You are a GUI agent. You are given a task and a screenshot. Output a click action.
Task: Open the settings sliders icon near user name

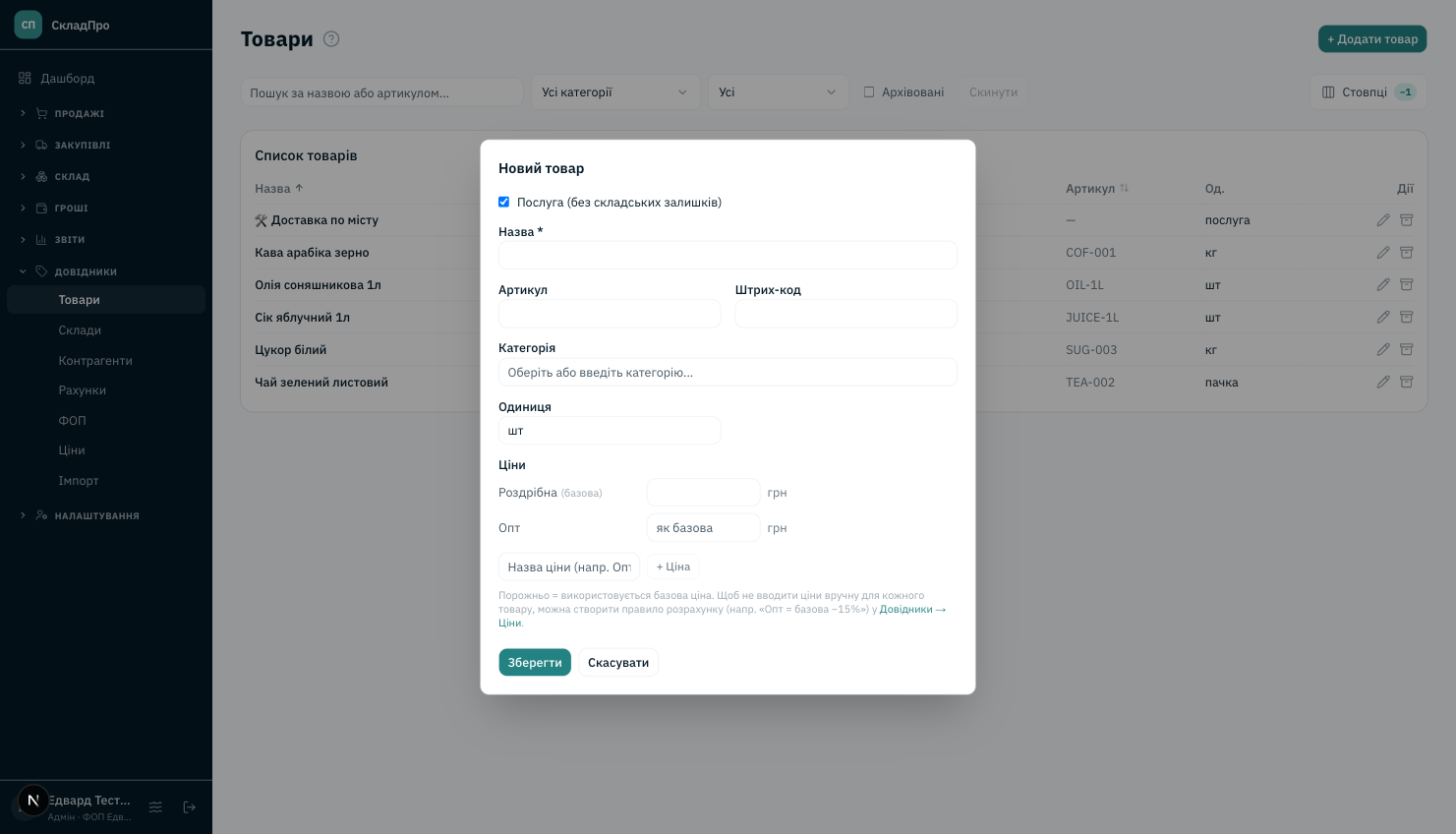click(155, 807)
